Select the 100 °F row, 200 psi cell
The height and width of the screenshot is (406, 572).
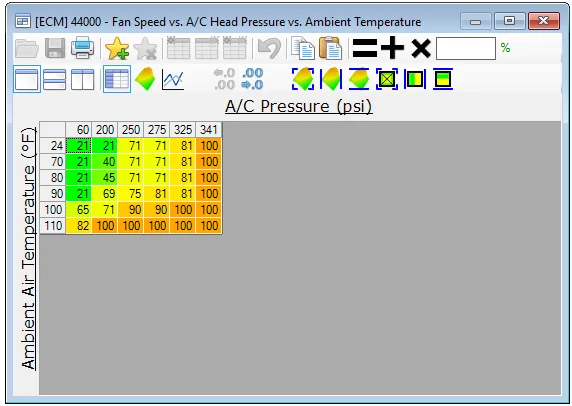104,209
